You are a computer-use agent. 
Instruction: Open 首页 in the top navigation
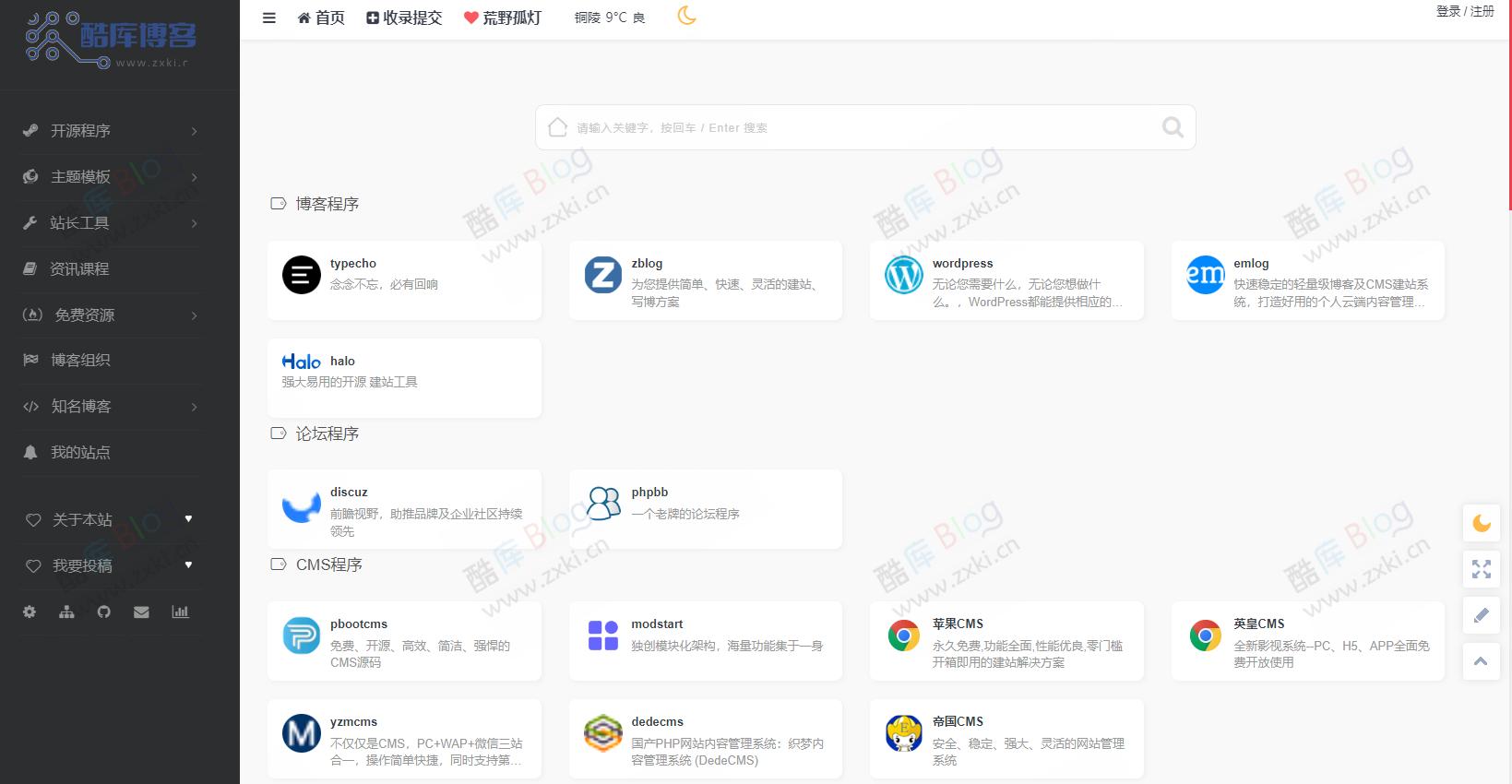pos(321,18)
